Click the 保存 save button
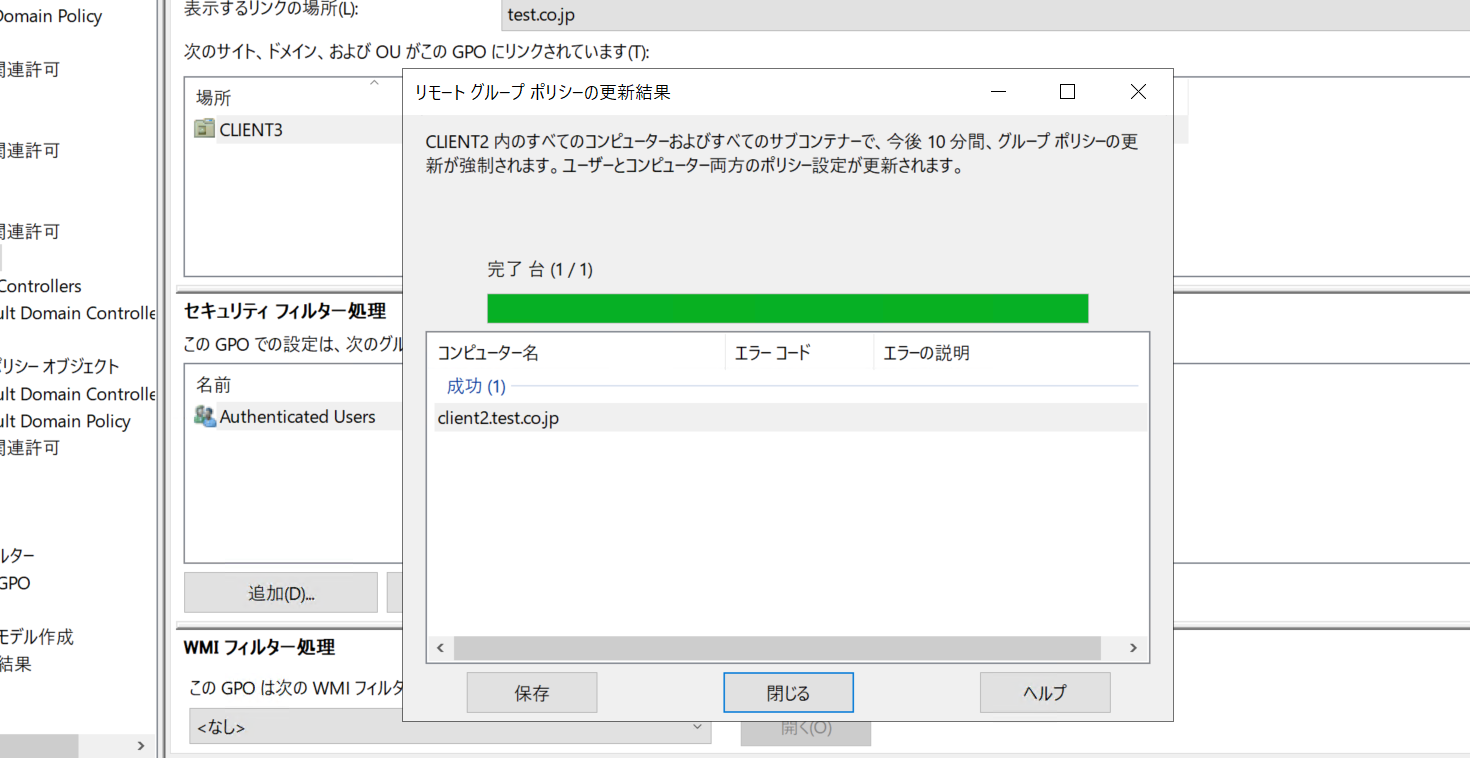 pyautogui.click(x=531, y=692)
